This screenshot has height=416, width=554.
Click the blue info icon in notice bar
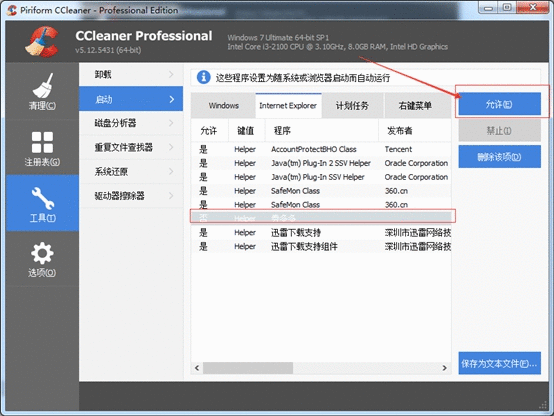pyautogui.click(x=203, y=77)
